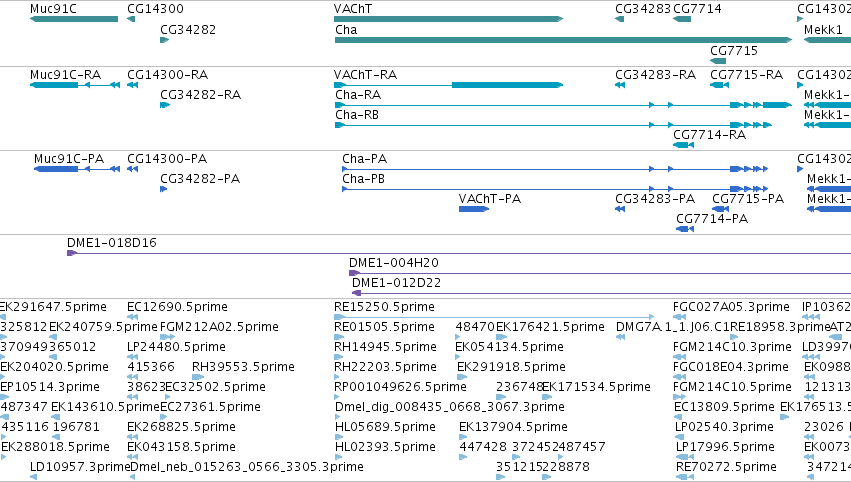The image size is (851, 482).
Task: Select the CG7714-PA protein glyph
Action: pyautogui.click(x=685, y=229)
